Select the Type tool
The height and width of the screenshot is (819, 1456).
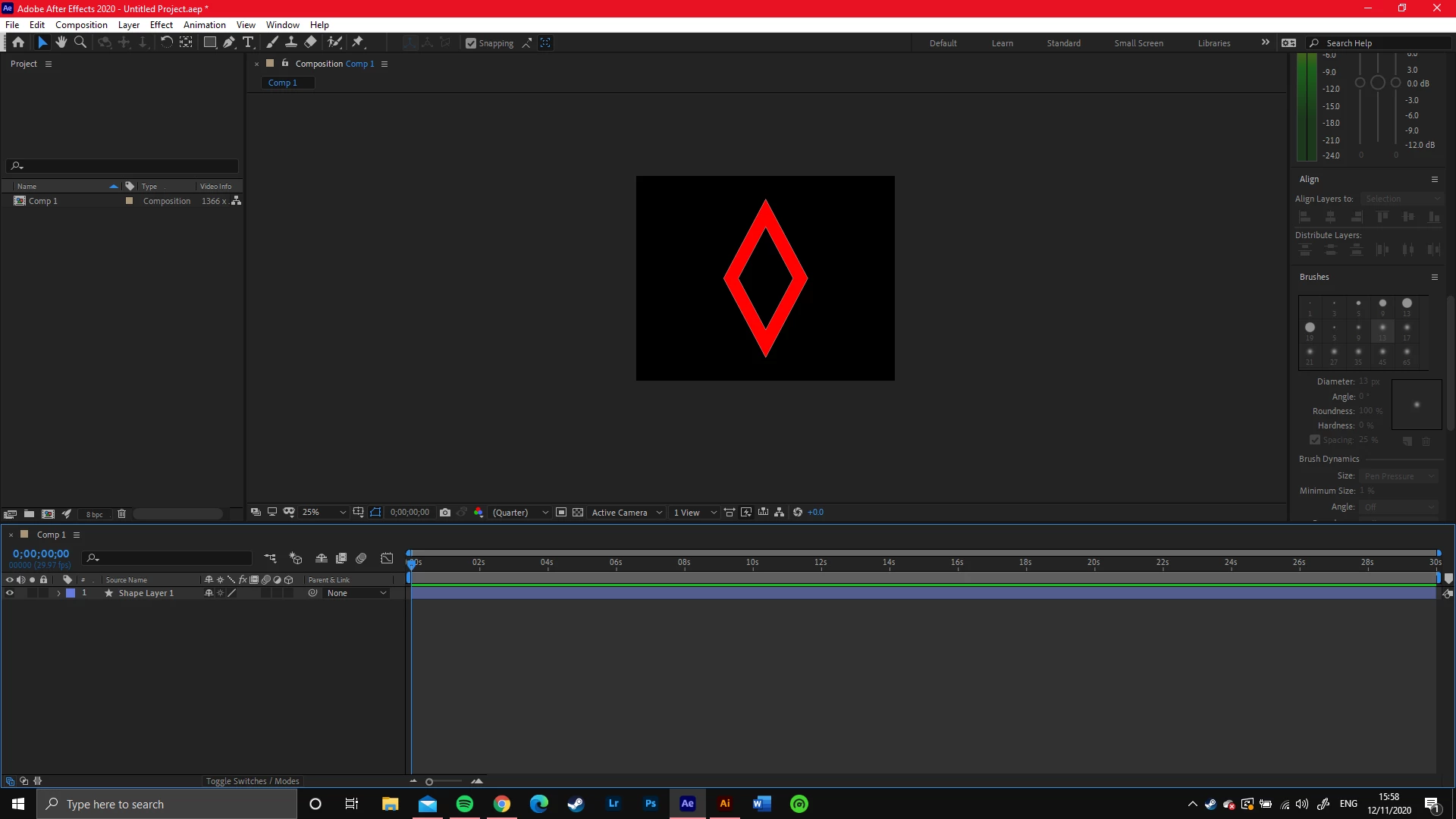[x=248, y=42]
